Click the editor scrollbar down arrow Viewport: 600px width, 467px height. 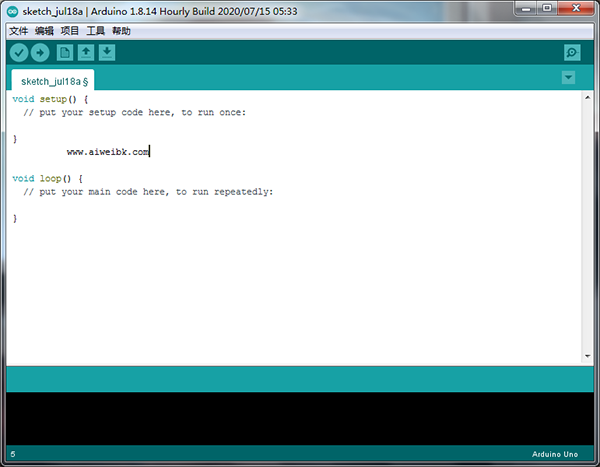click(588, 355)
